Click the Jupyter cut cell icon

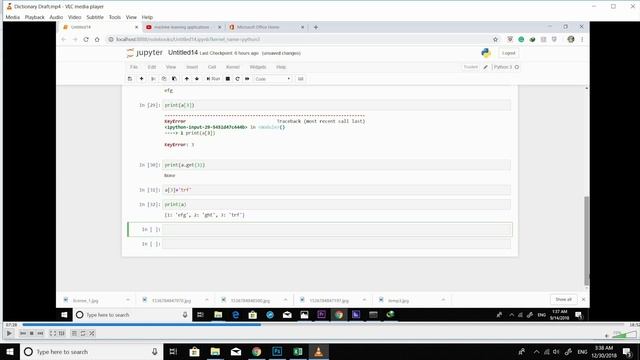point(153,79)
